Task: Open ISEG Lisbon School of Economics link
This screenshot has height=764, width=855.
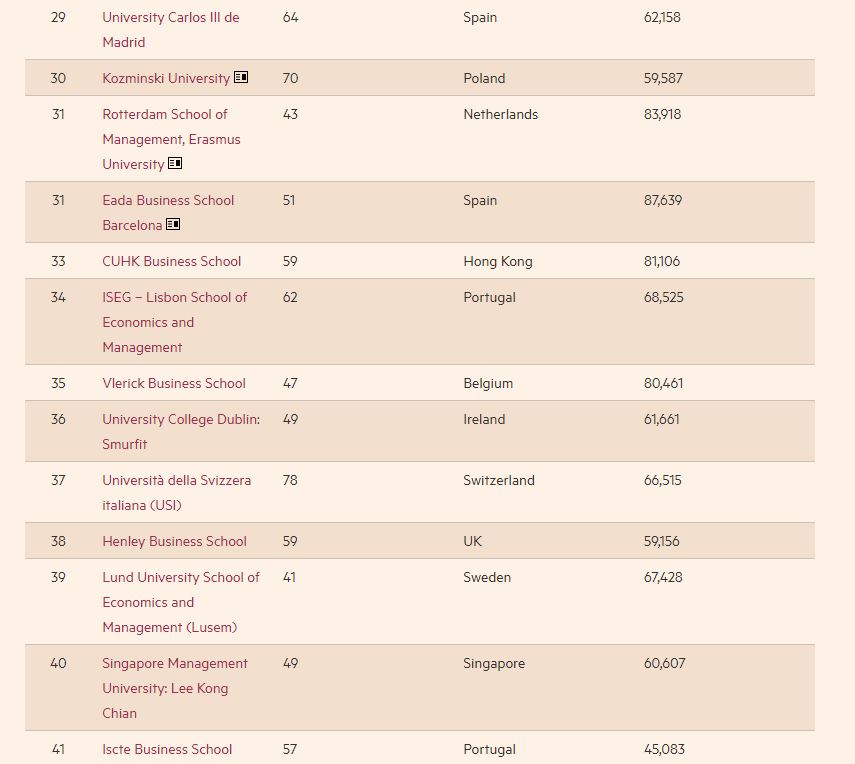Action: (174, 322)
